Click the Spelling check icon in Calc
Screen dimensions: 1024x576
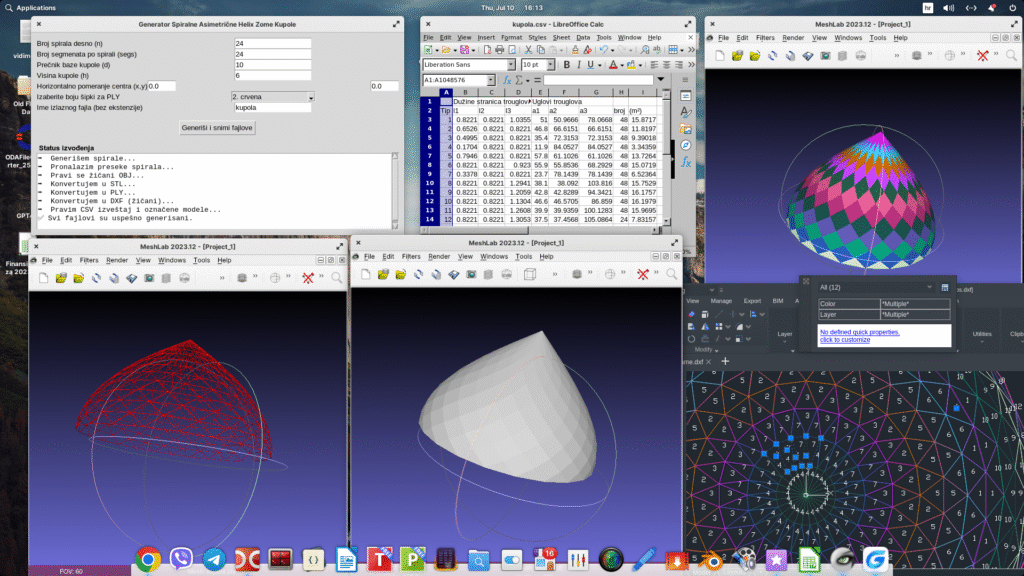(657, 50)
